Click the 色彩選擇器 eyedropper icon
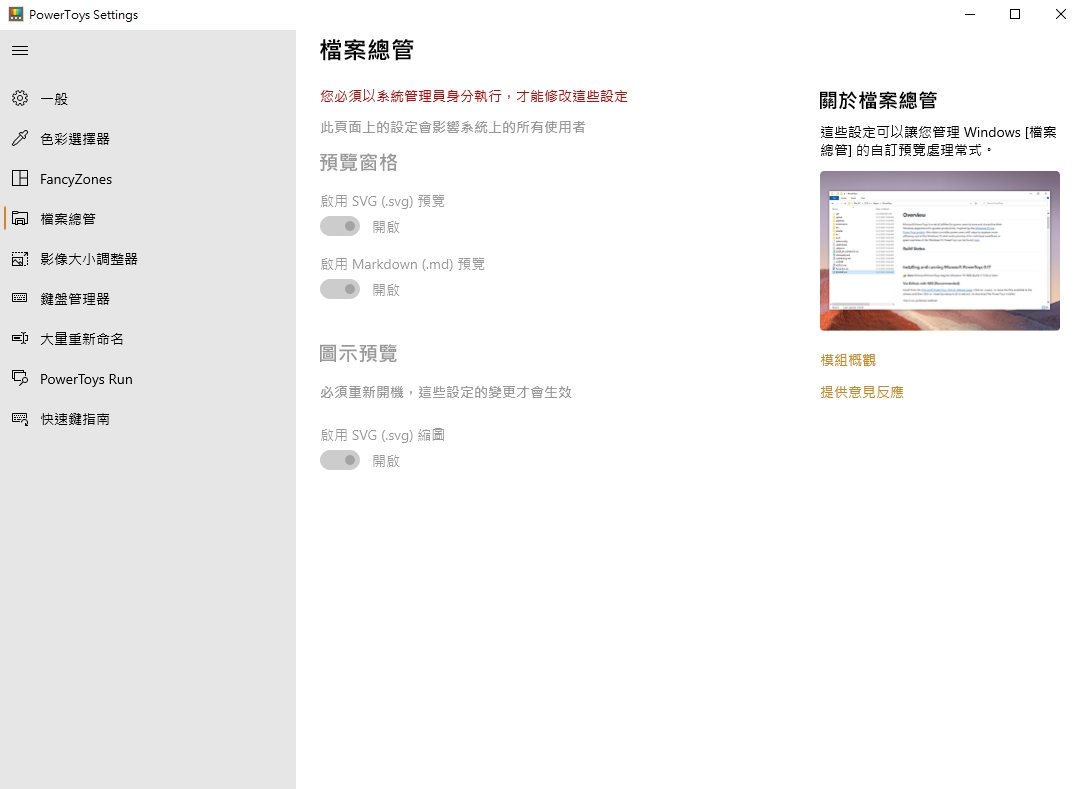Image resolution: width=1082 pixels, height=789 pixels. pos(20,139)
